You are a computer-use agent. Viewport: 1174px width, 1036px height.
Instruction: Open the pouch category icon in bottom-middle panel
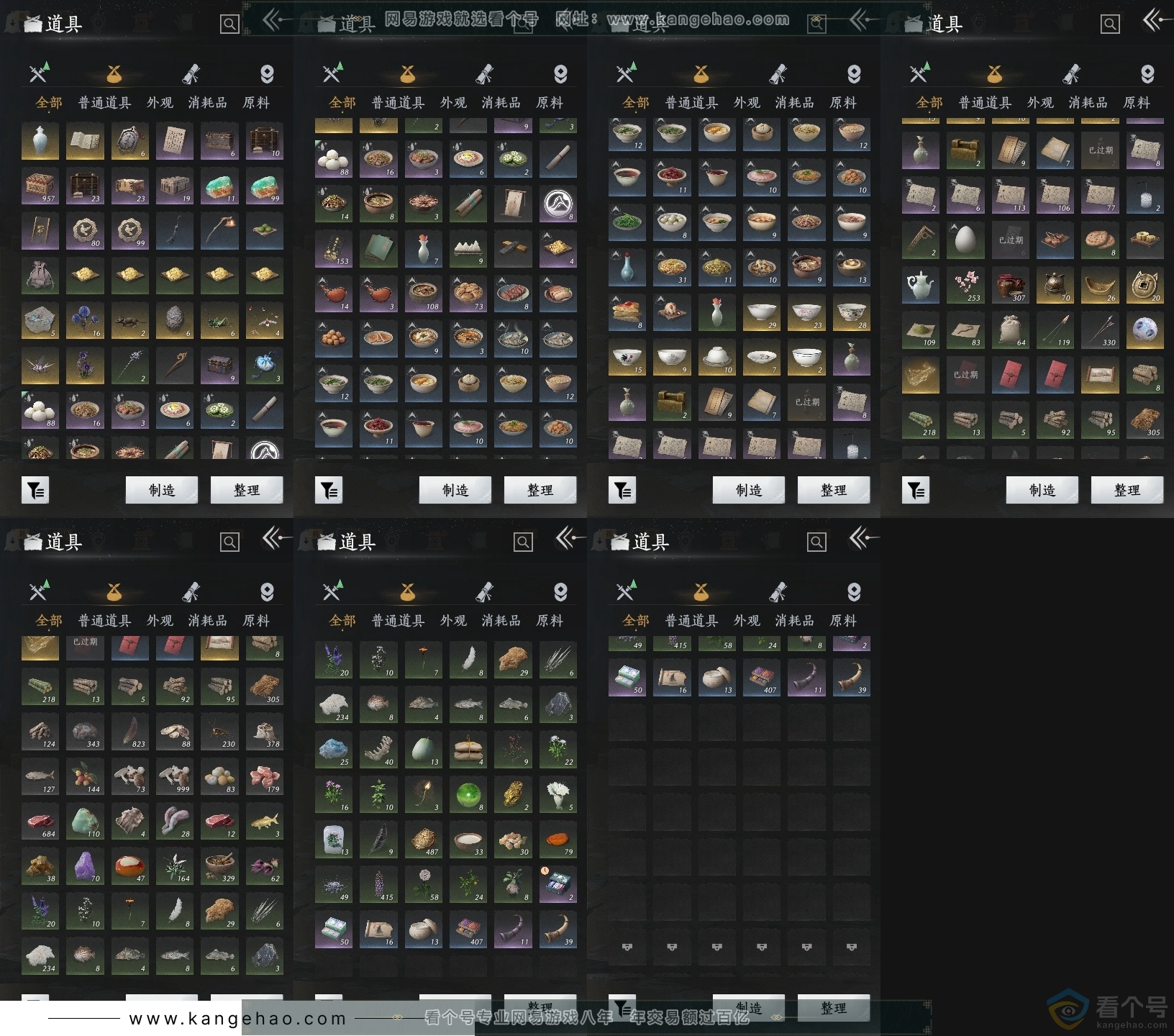click(408, 591)
